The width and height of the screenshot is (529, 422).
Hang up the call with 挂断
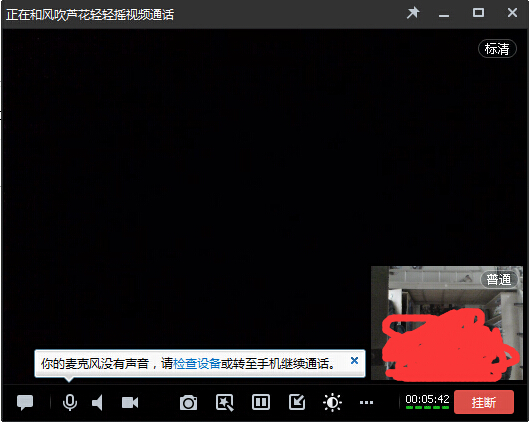pyautogui.click(x=484, y=402)
